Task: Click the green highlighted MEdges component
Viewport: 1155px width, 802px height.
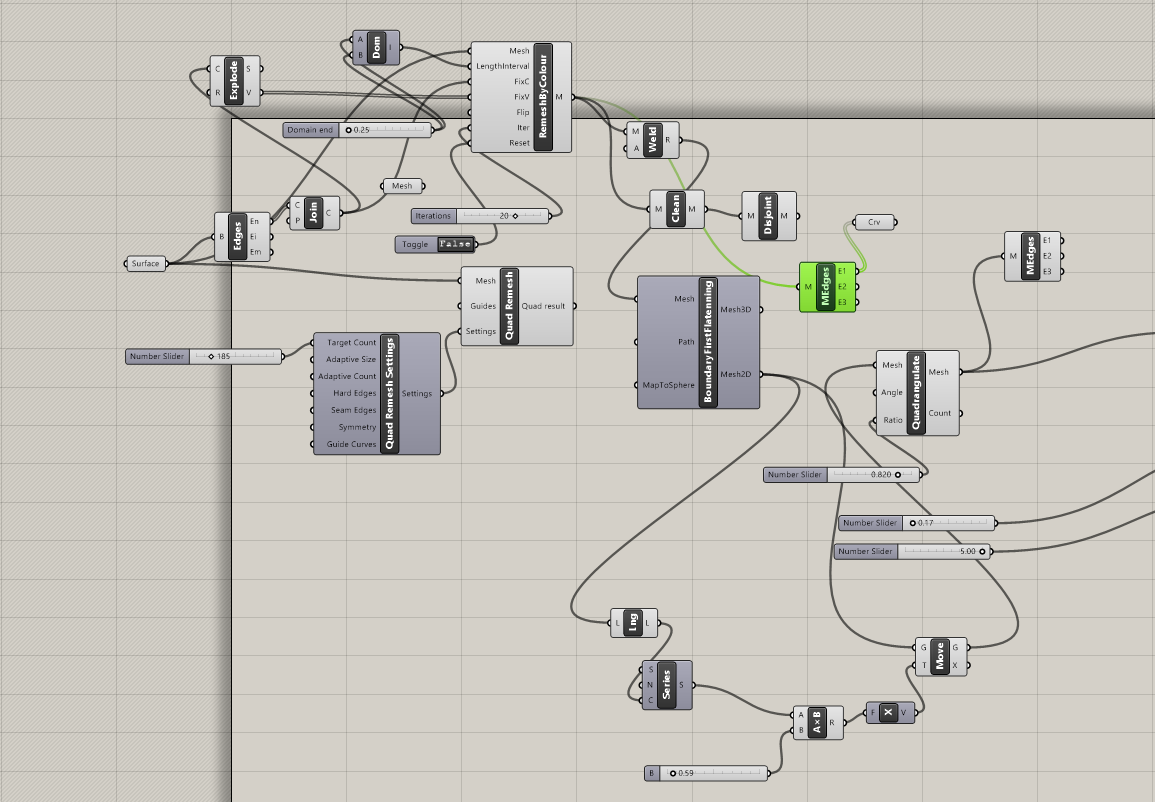Action: pos(826,286)
